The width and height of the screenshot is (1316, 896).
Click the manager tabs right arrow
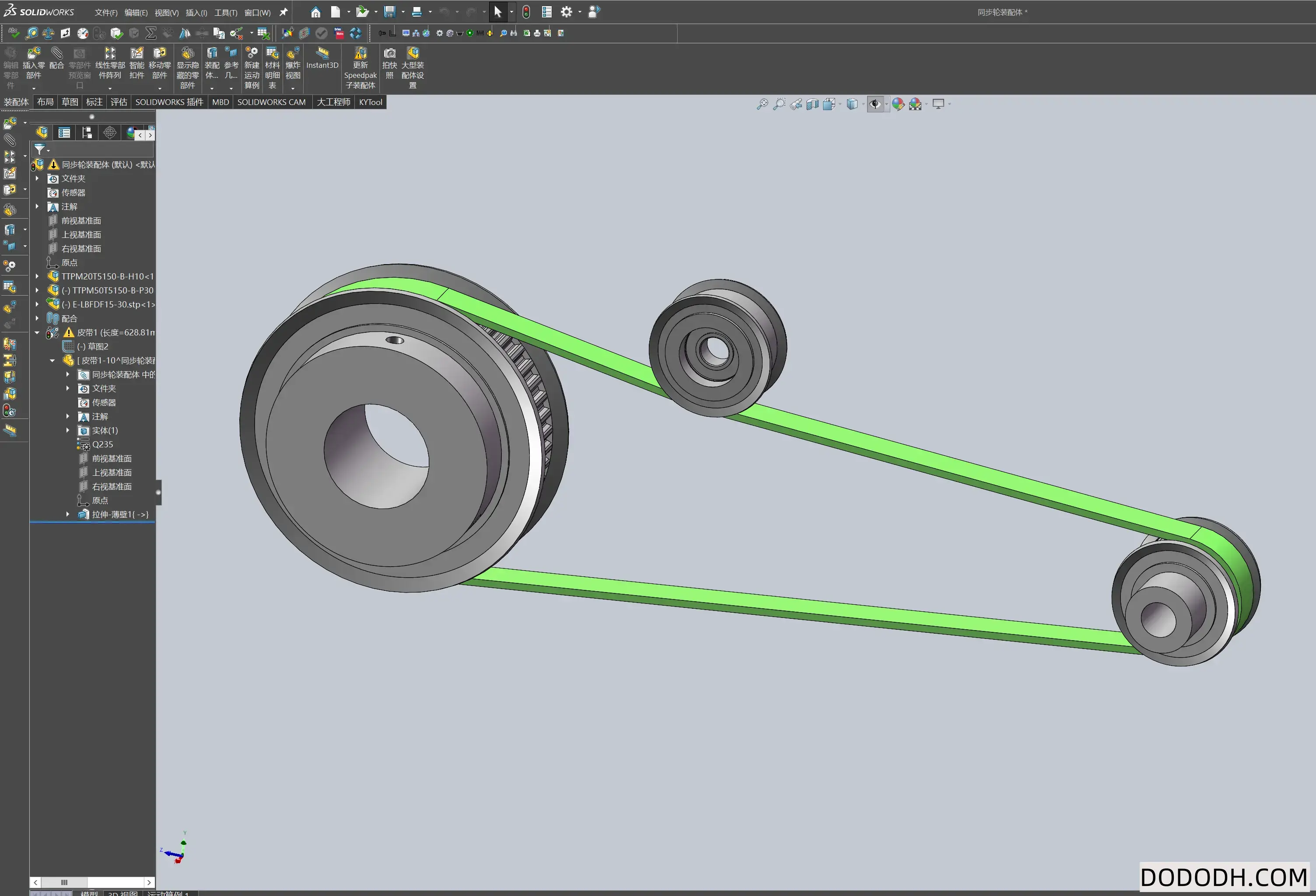(150, 135)
